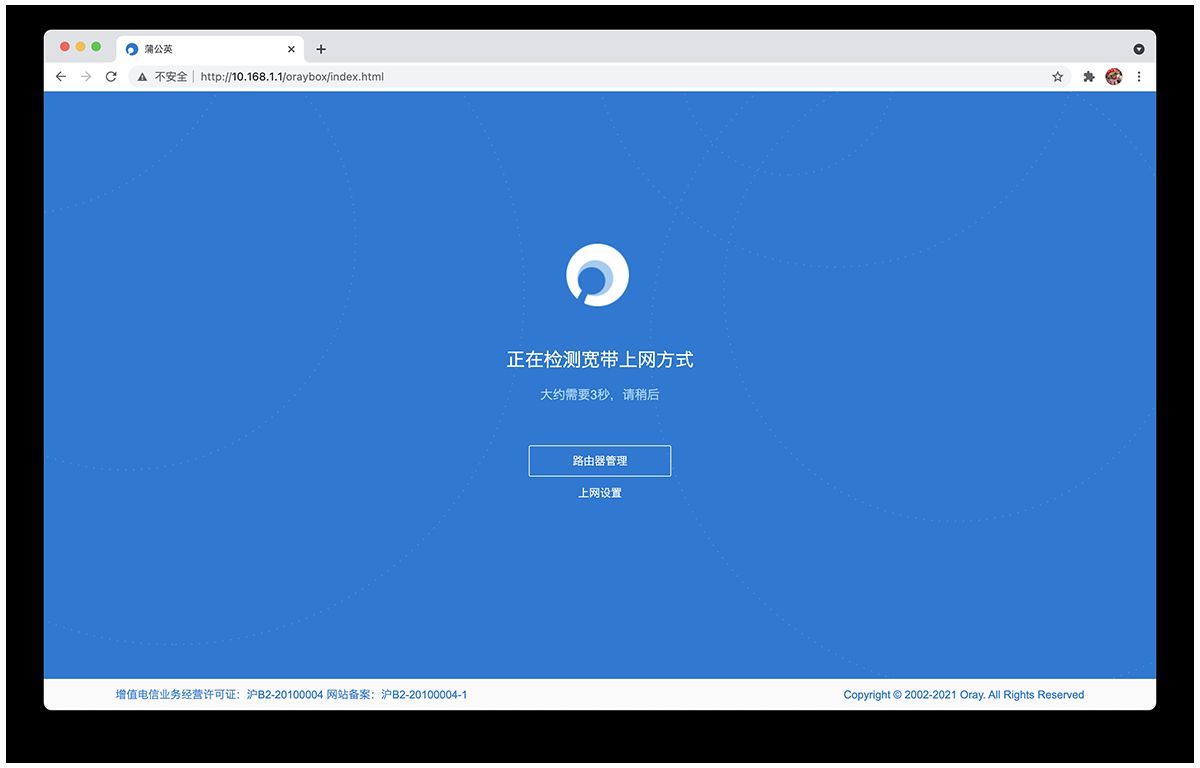Click the white Oray logo in center

pos(597,275)
